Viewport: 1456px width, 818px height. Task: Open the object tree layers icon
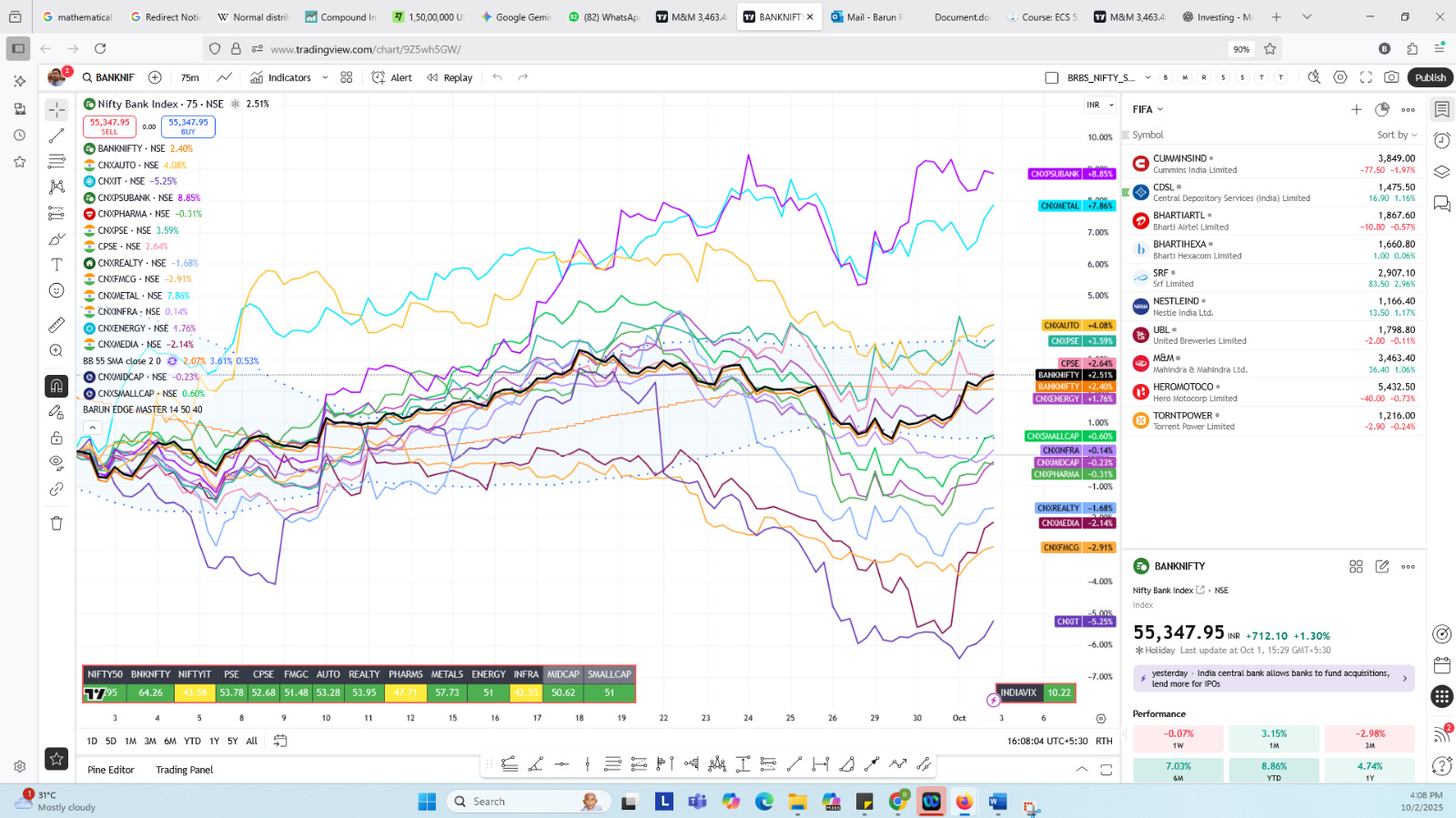click(x=1441, y=171)
